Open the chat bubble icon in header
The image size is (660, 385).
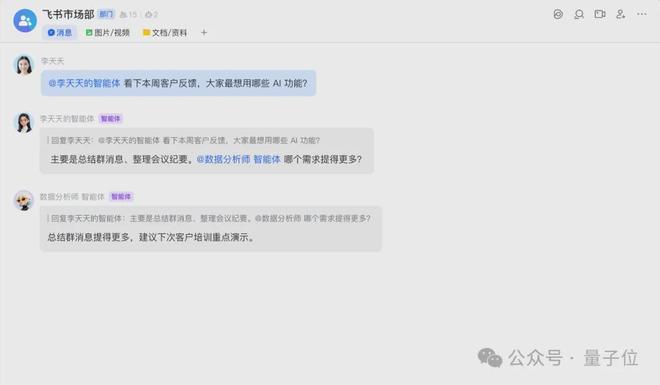558,14
